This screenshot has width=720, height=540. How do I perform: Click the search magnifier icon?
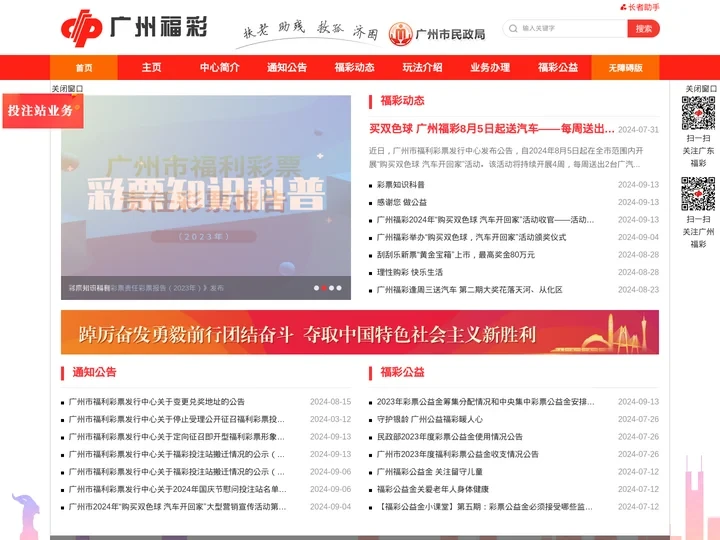[513, 28]
